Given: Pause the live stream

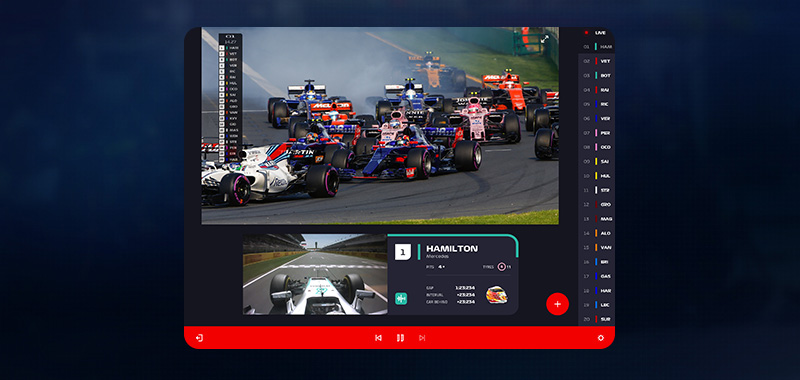Looking at the screenshot, I should [x=401, y=338].
